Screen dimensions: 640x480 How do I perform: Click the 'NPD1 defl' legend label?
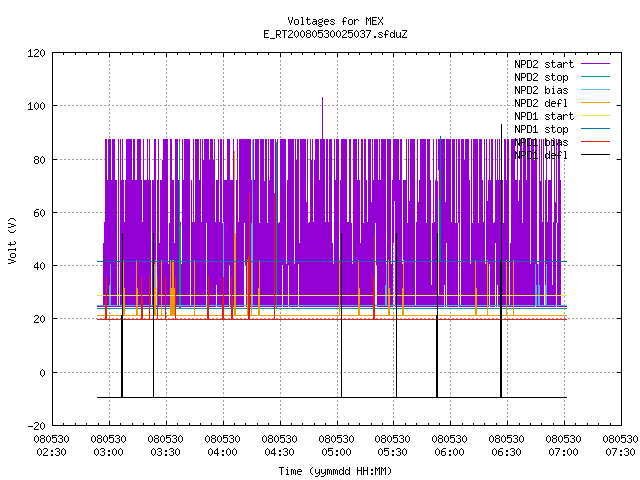pyautogui.click(x=541, y=156)
